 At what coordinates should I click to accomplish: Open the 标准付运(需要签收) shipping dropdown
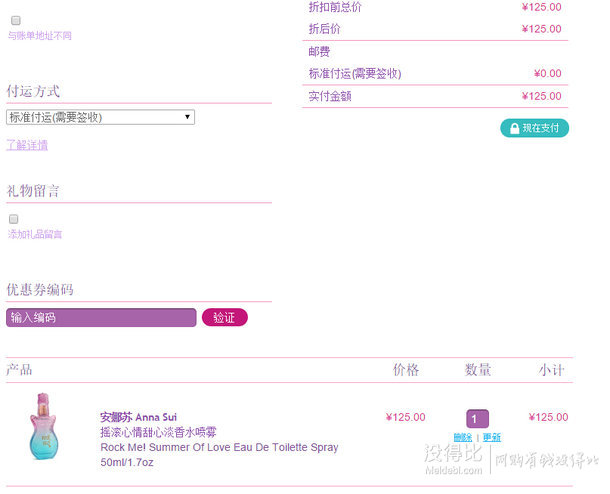coord(100,117)
